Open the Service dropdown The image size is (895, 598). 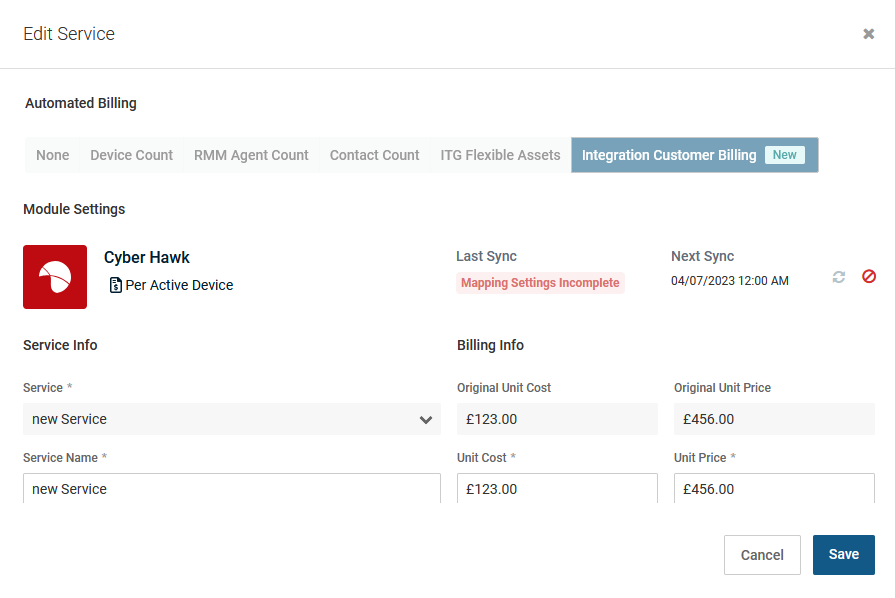point(232,419)
